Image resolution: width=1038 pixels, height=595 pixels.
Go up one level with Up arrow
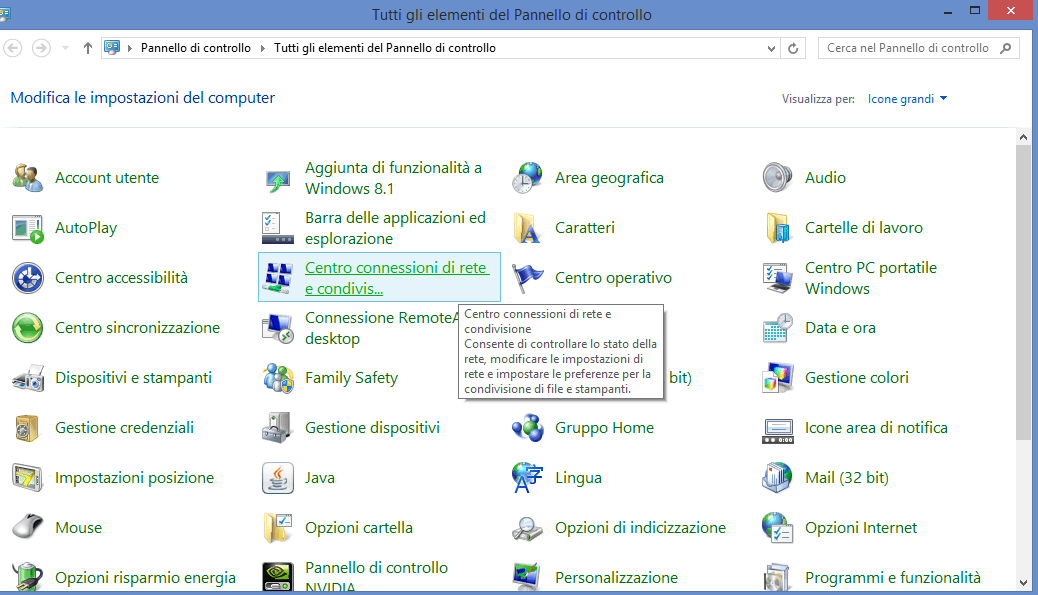coord(87,48)
